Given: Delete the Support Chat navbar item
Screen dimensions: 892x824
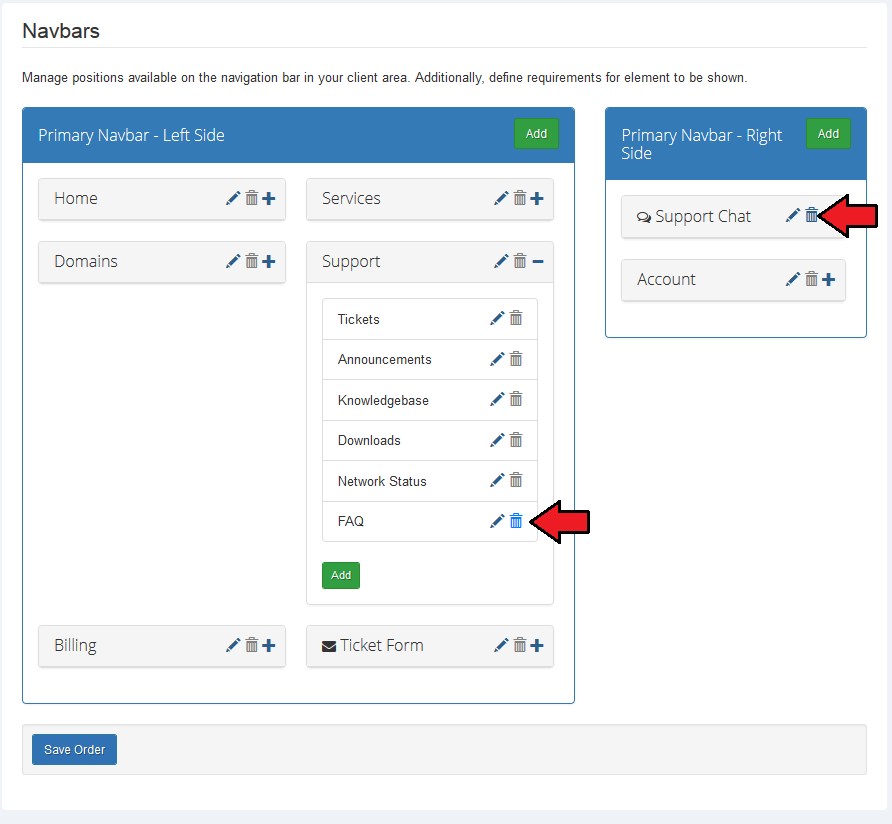Looking at the screenshot, I should (812, 215).
